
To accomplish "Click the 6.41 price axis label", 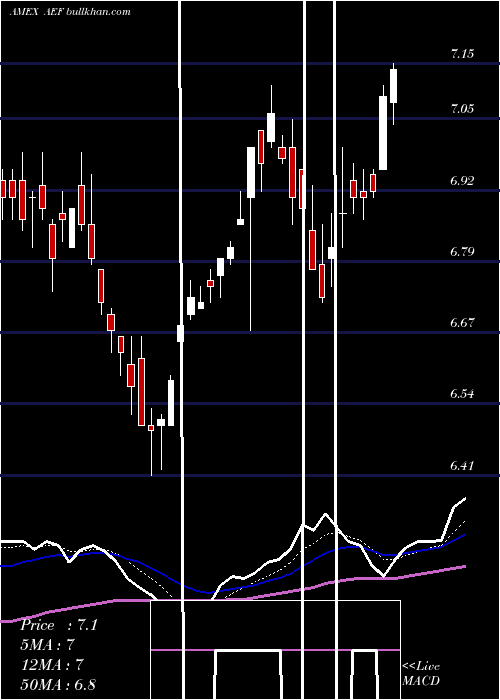I will 462,466.
